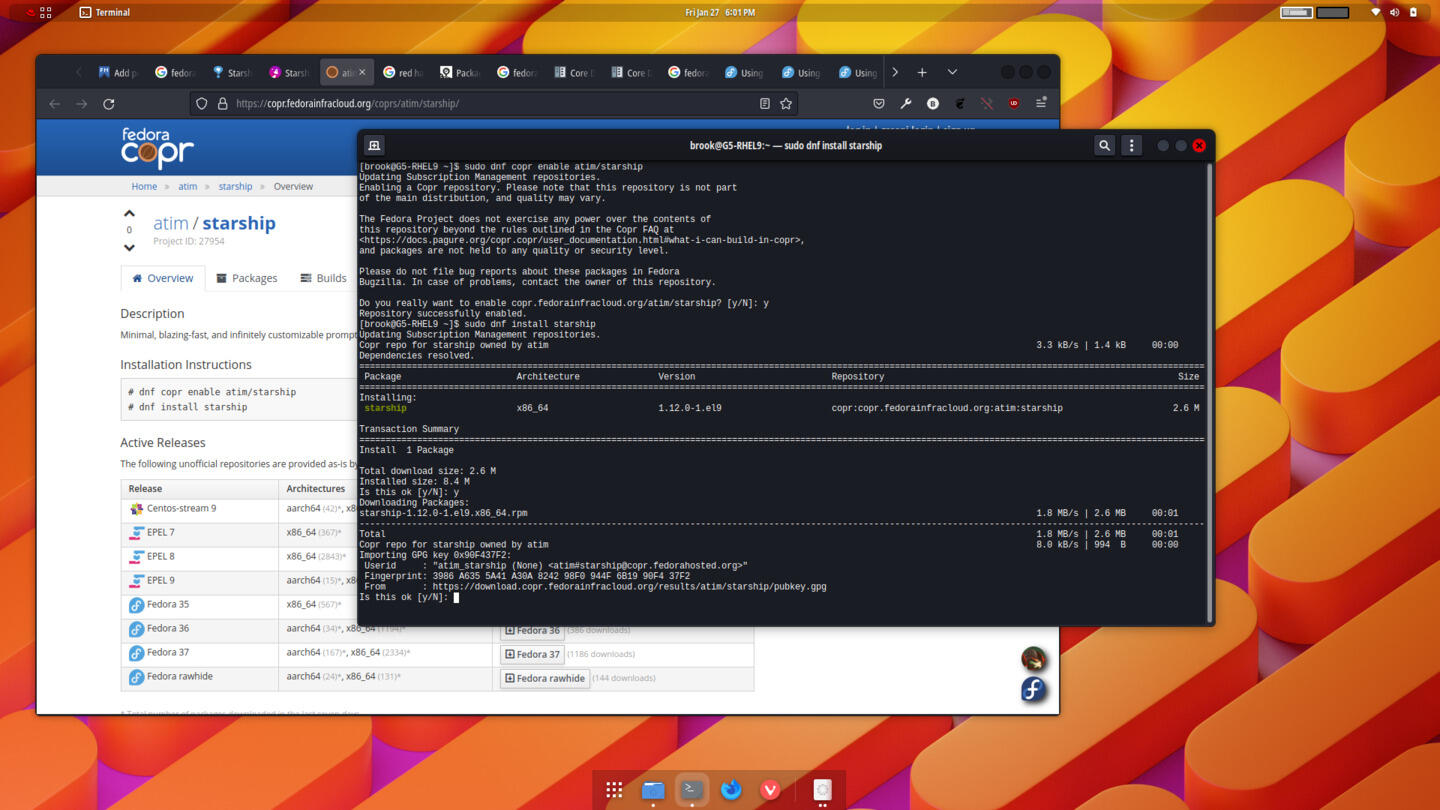Click the 'Architectures' column header
The width and height of the screenshot is (1440, 810).
point(315,488)
